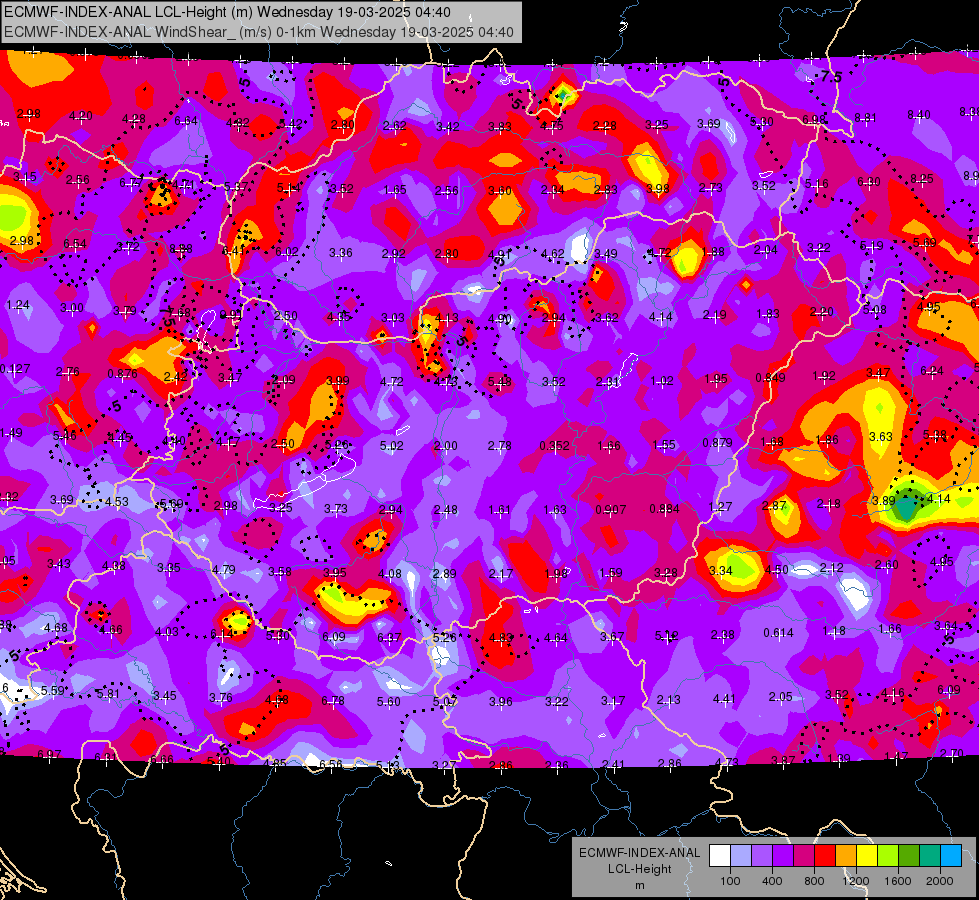Select the WindShear_ (m/s) 0-1km title line
The height and width of the screenshot is (900, 979).
pyautogui.click(x=258, y=32)
